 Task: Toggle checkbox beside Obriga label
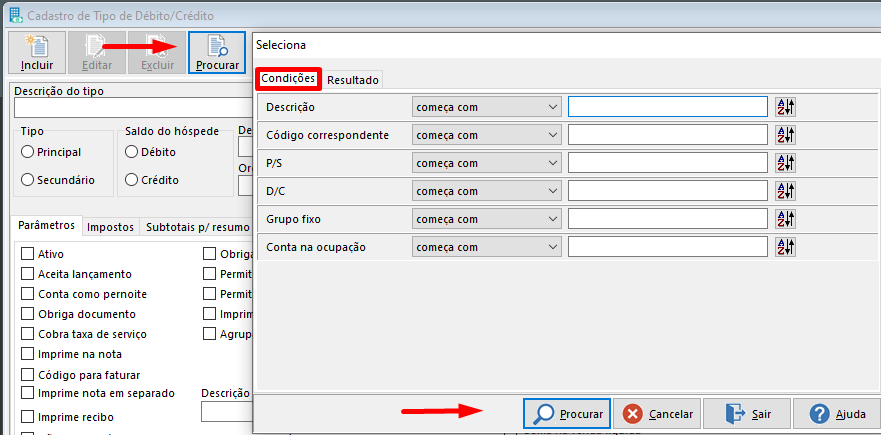click(210, 254)
